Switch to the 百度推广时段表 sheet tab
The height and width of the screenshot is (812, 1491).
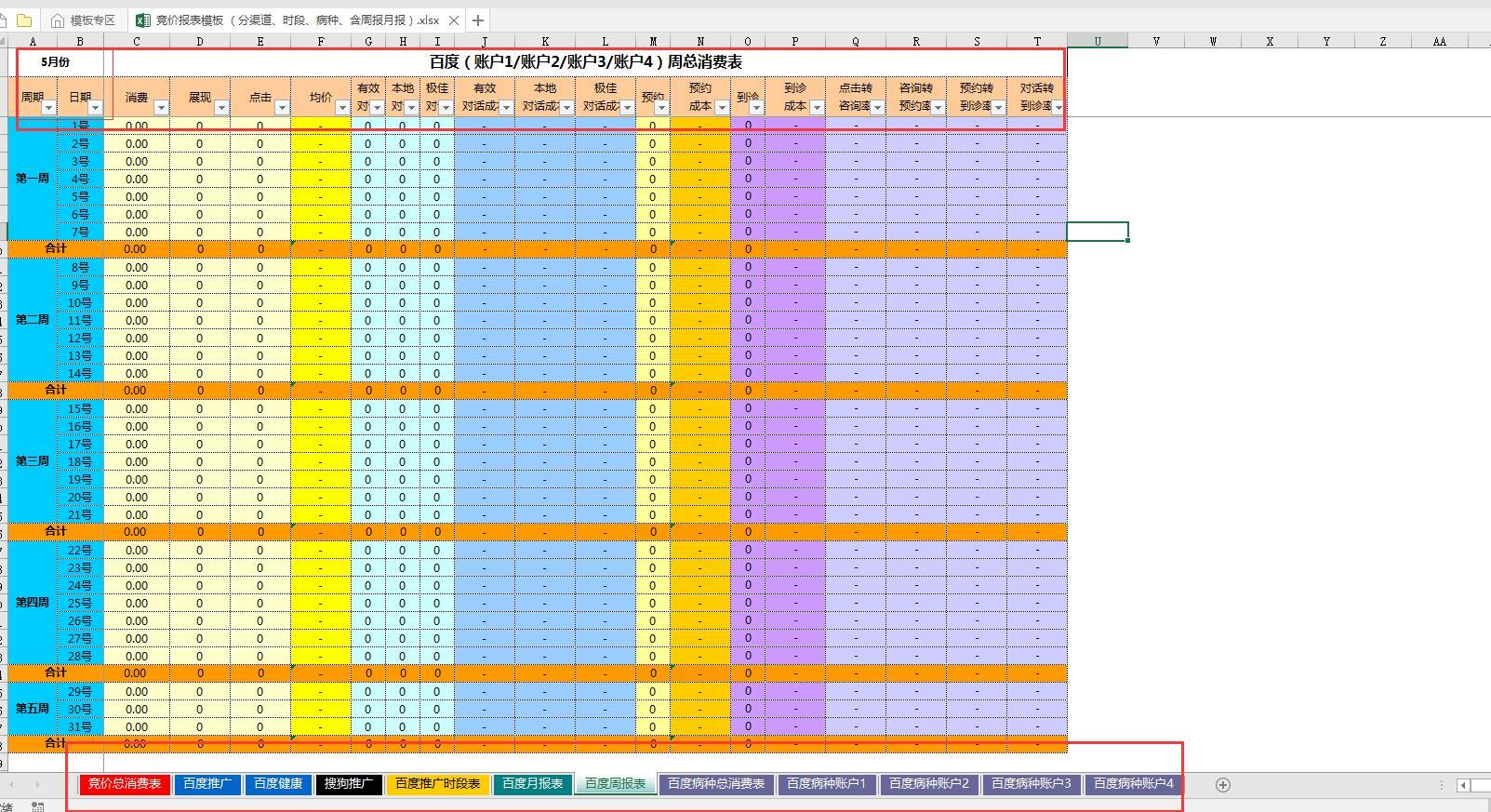coord(438,784)
